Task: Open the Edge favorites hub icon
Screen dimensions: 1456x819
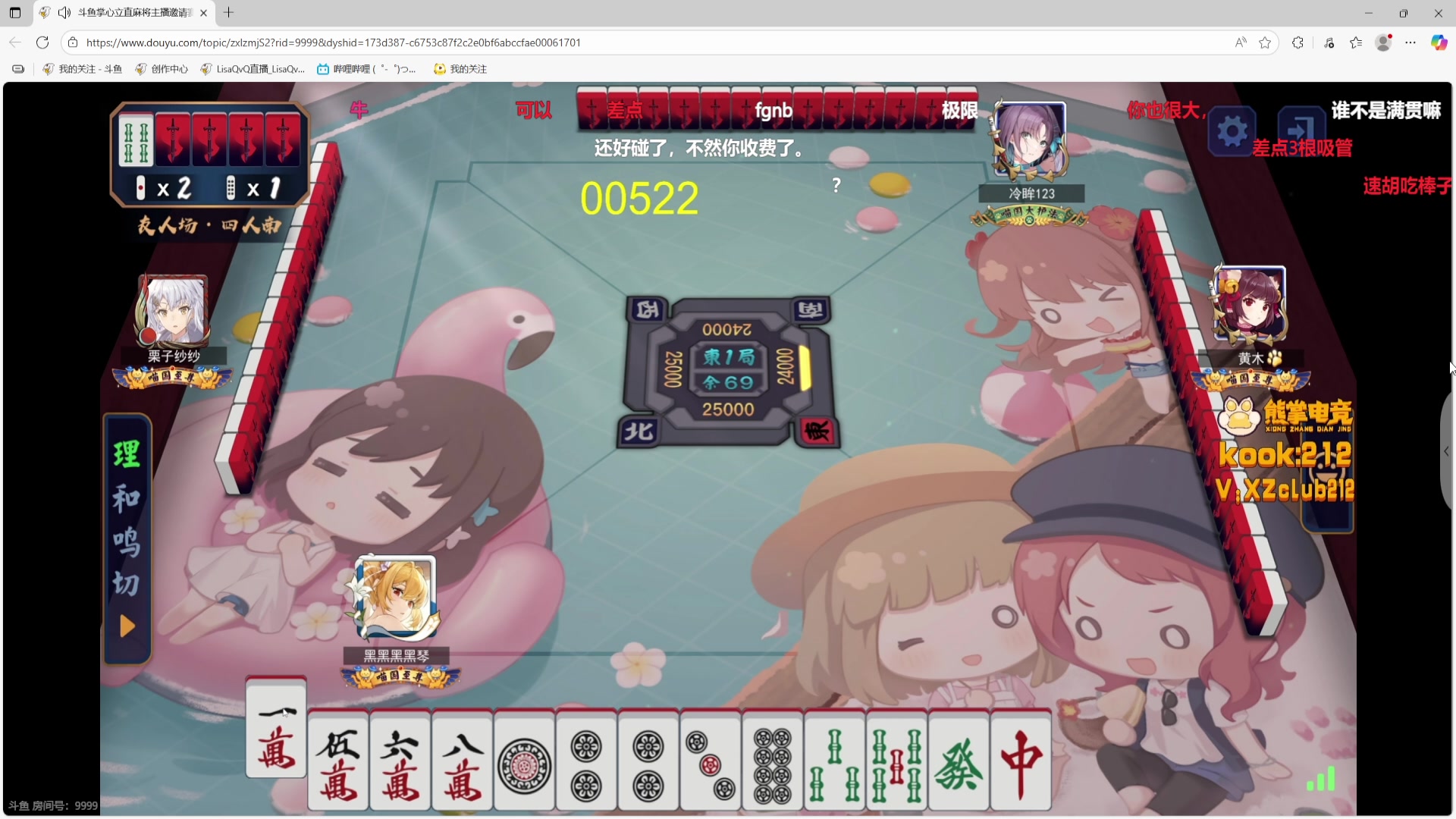Action: click(x=1356, y=42)
